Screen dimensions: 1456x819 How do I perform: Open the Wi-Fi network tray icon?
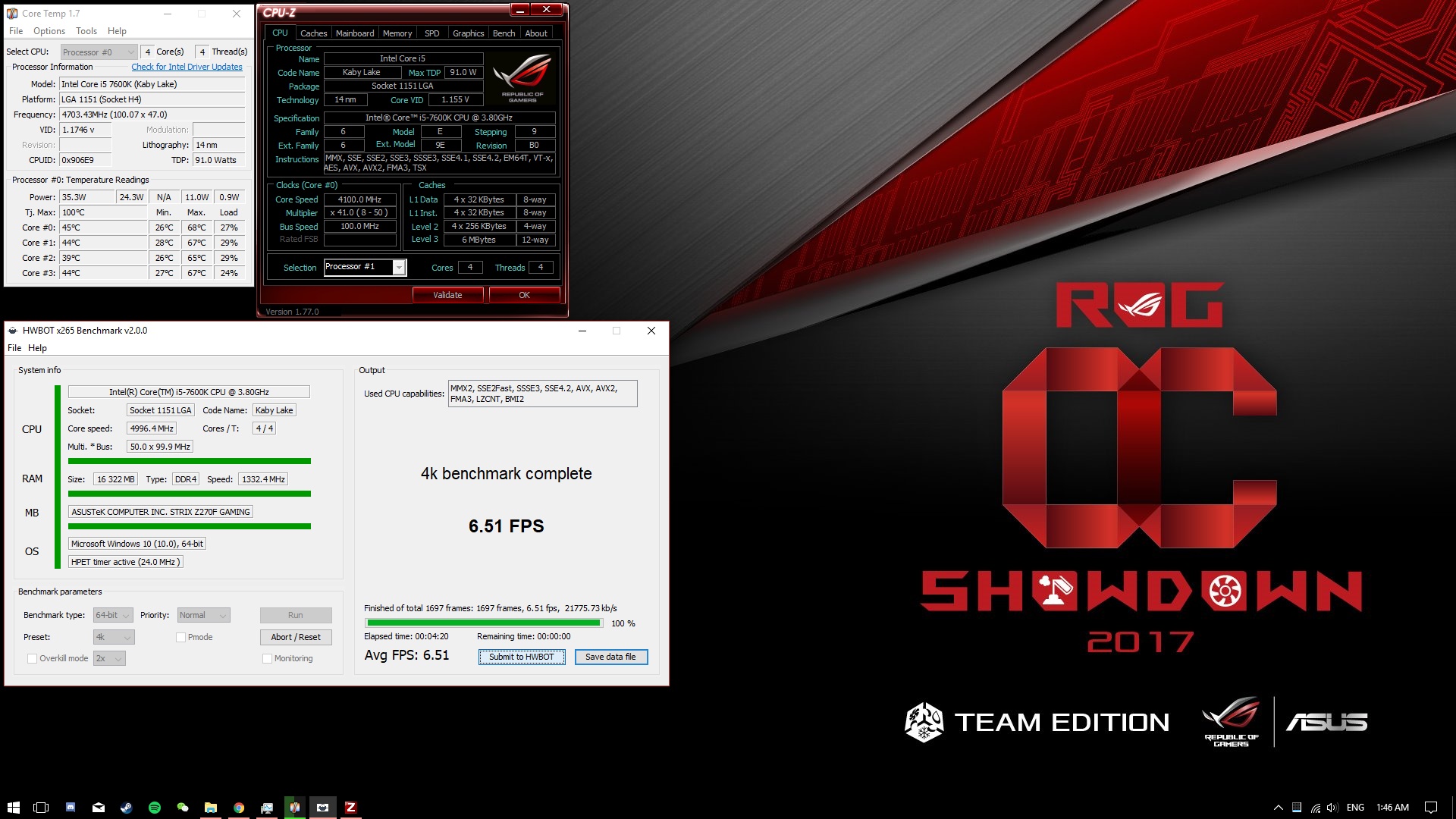(1315, 808)
